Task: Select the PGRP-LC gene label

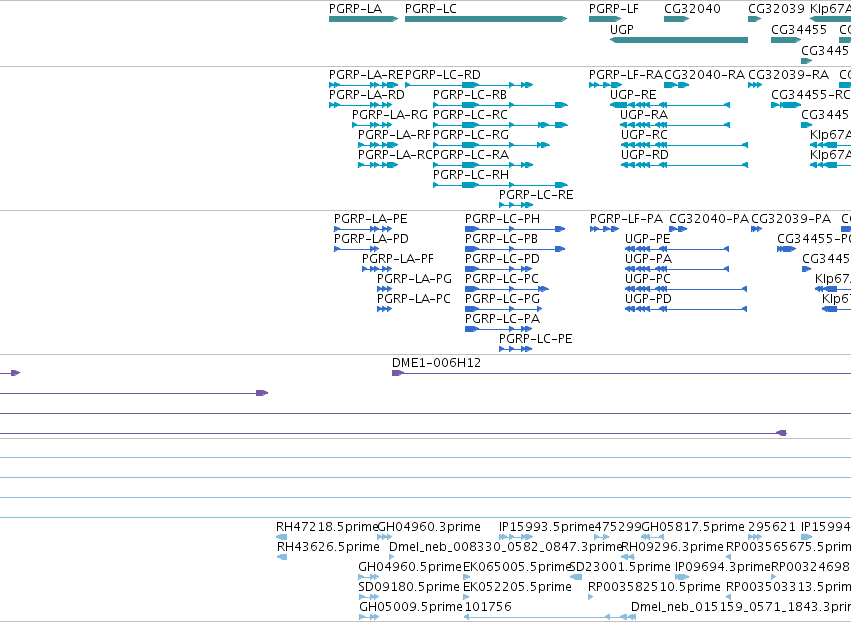Action: click(431, 9)
